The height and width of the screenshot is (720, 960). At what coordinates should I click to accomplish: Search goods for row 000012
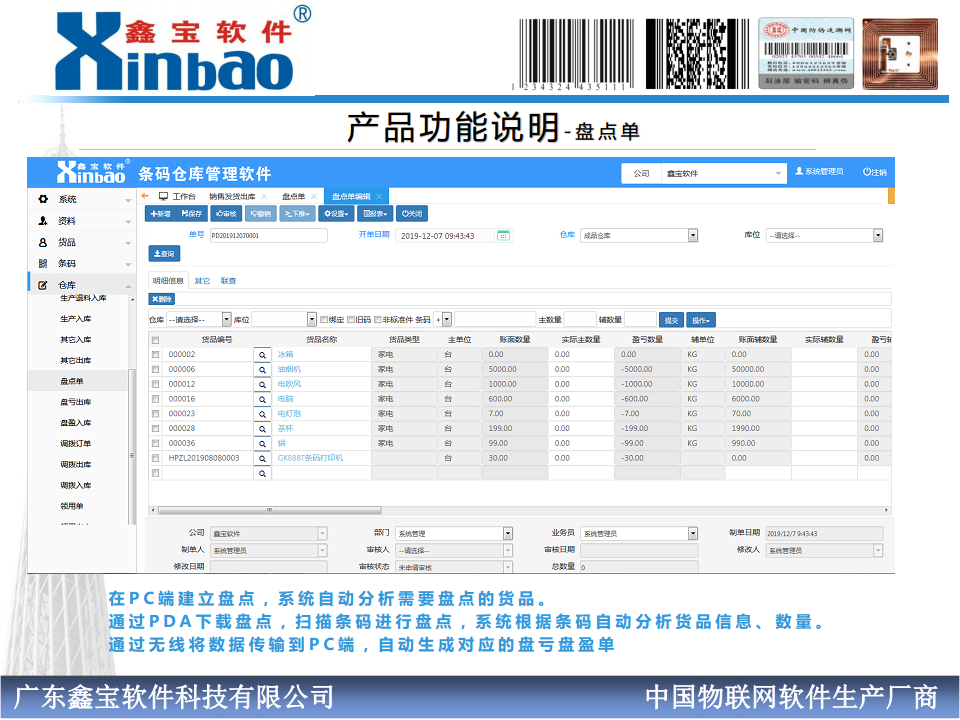point(262,384)
